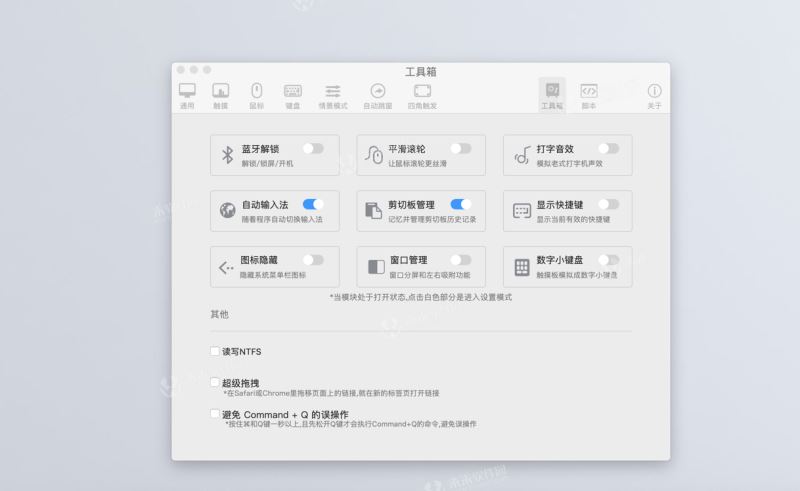Enable the 打字音效 typing sound switch
This screenshot has height=491, width=800.
[x=609, y=149]
